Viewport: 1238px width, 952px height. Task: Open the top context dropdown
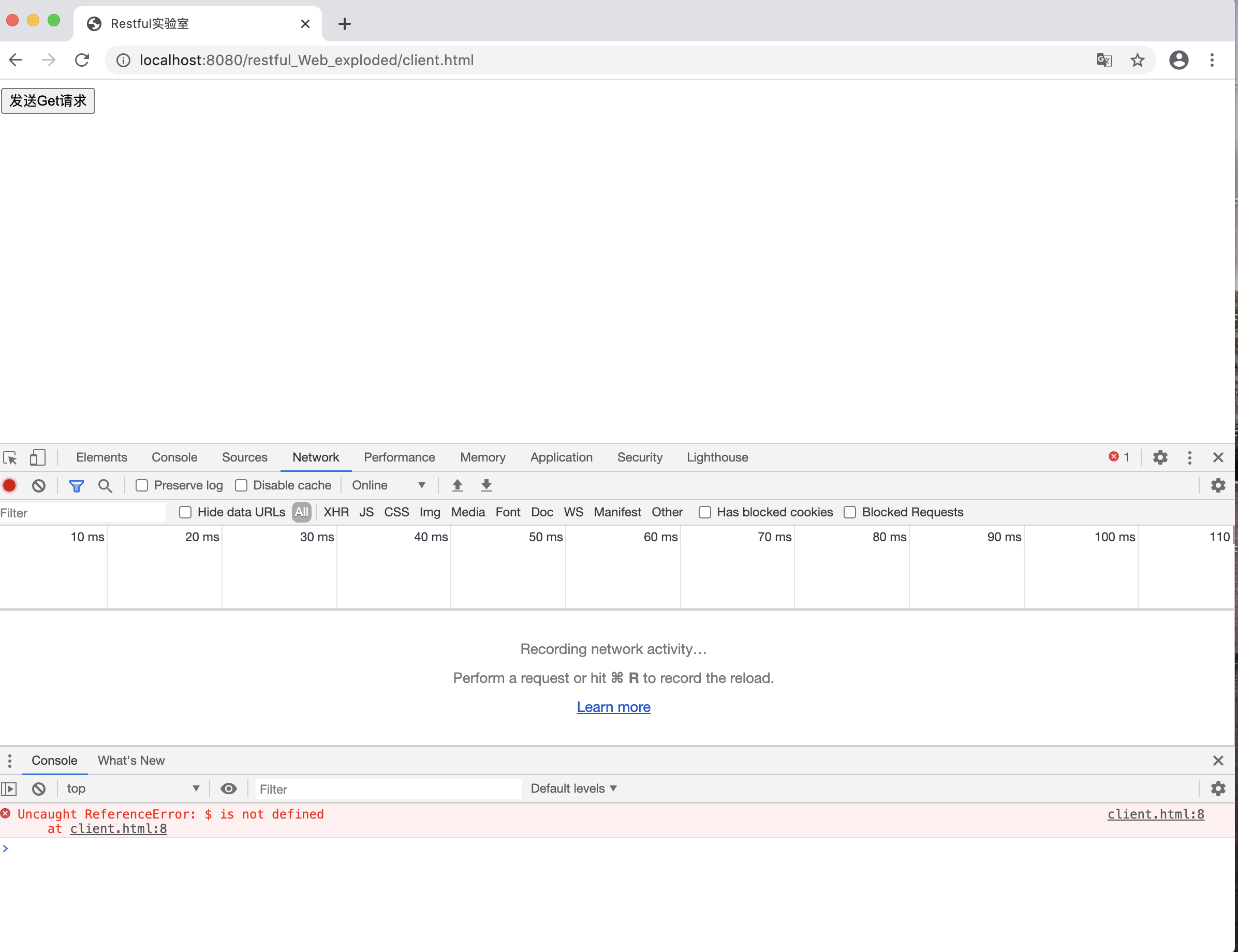coord(132,789)
